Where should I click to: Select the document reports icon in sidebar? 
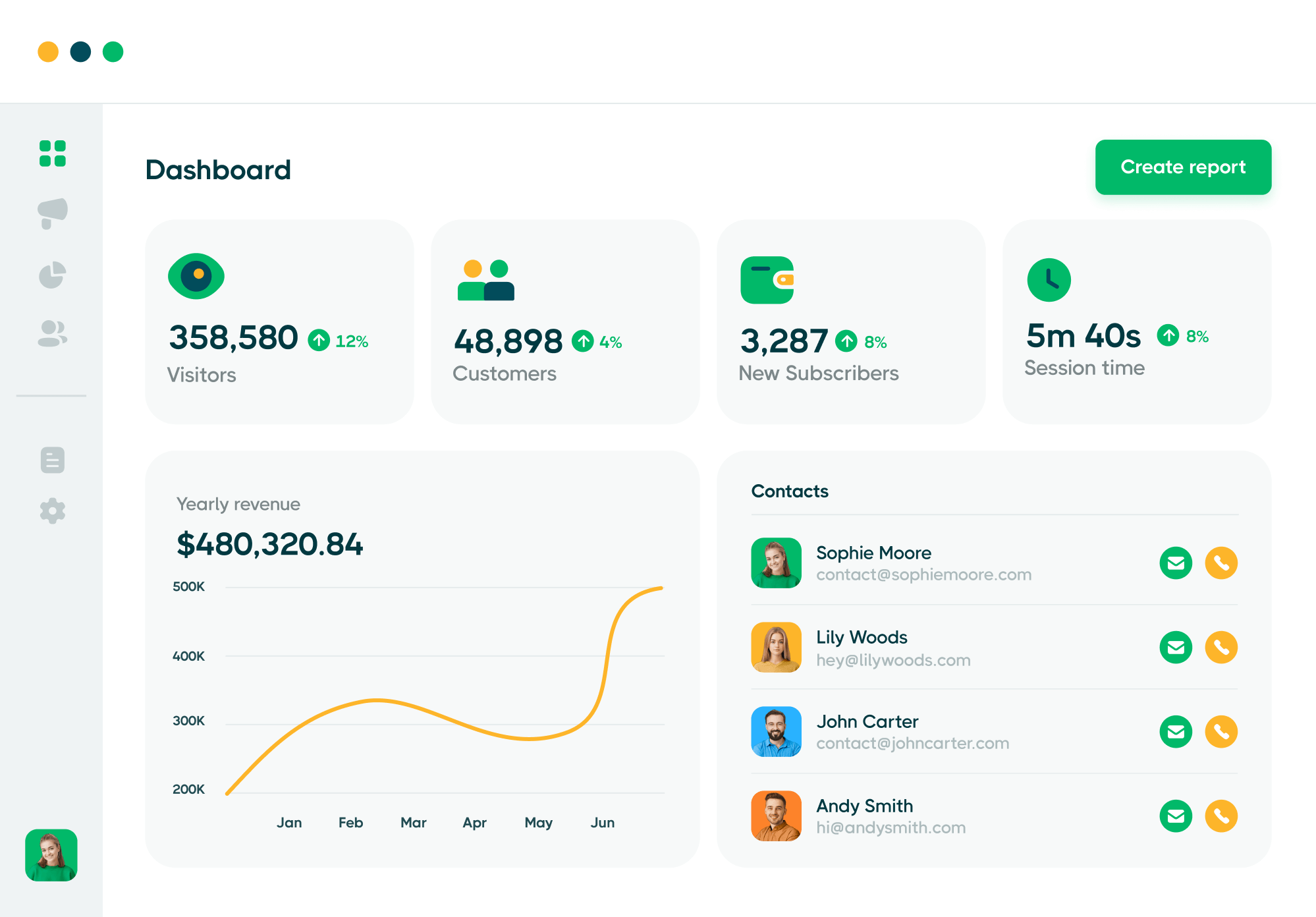click(53, 460)
